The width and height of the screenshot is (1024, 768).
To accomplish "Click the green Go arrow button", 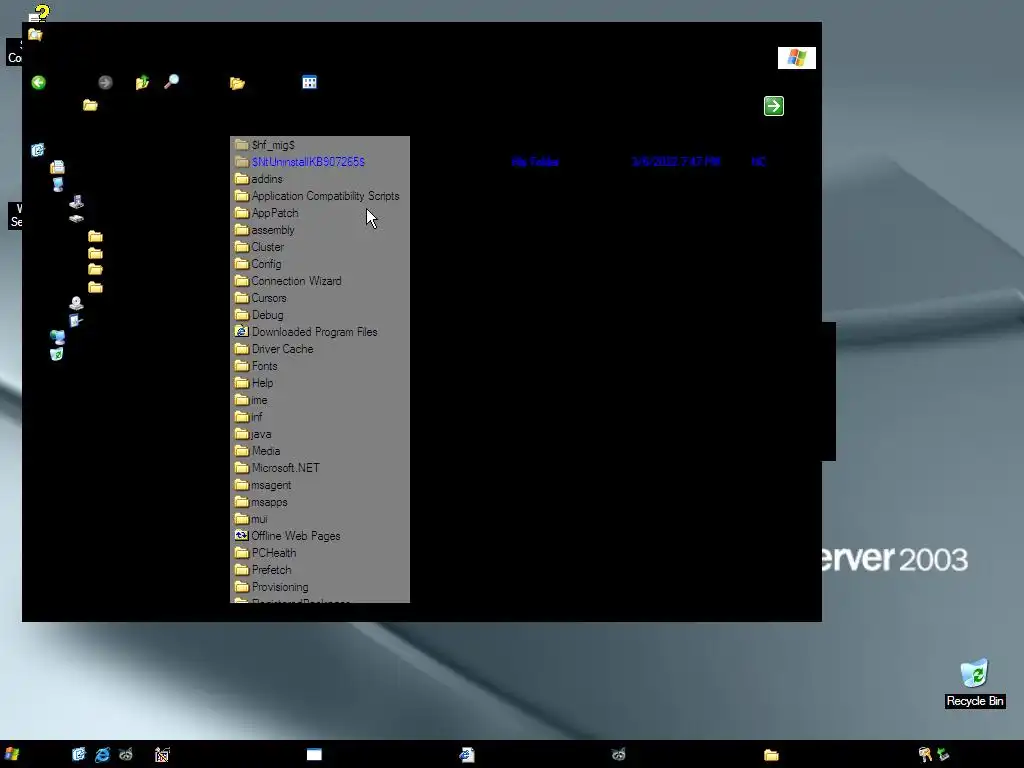I will click(x=774, y=106).
